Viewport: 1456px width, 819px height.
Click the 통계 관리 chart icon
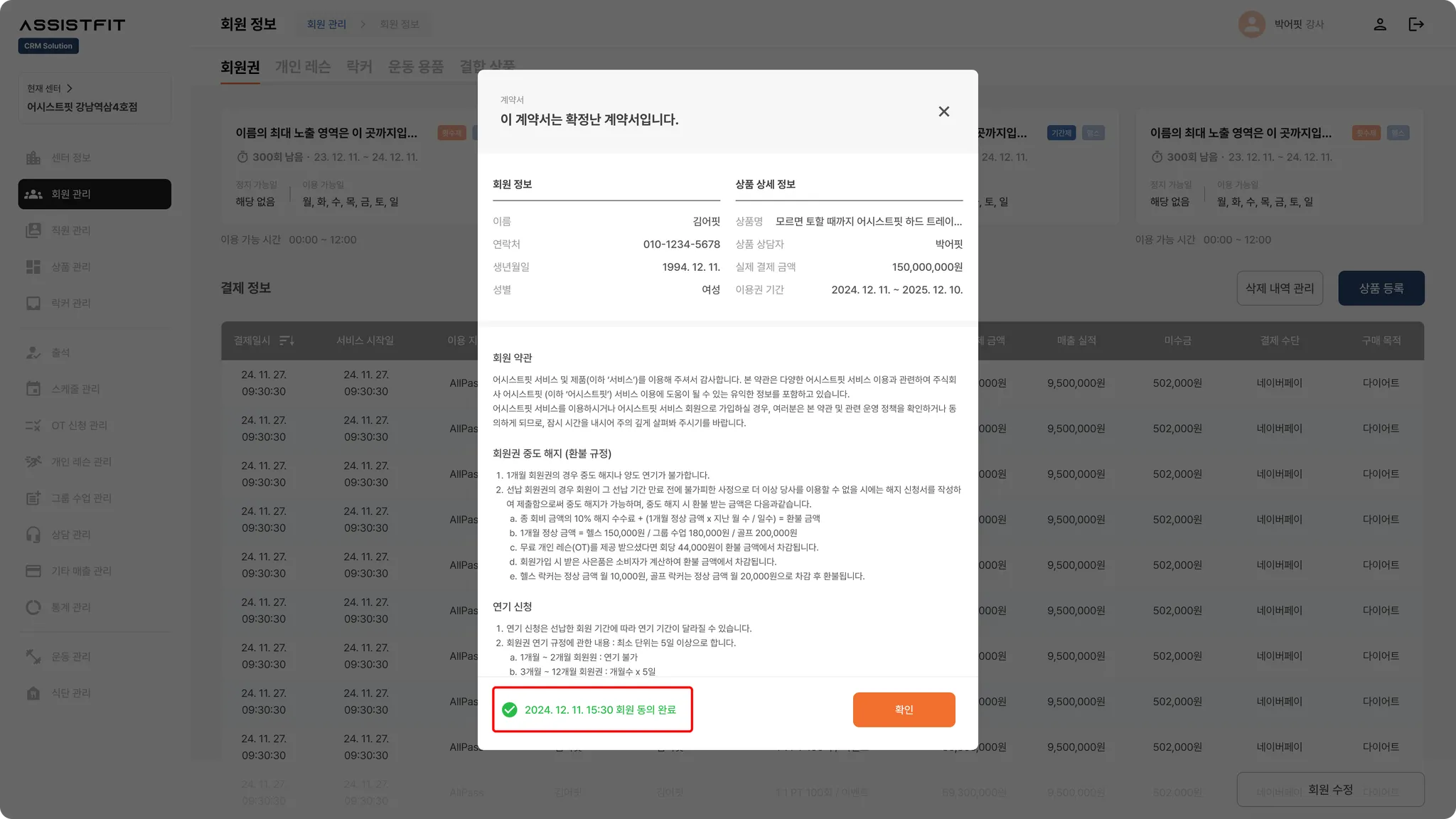[33, 607]
